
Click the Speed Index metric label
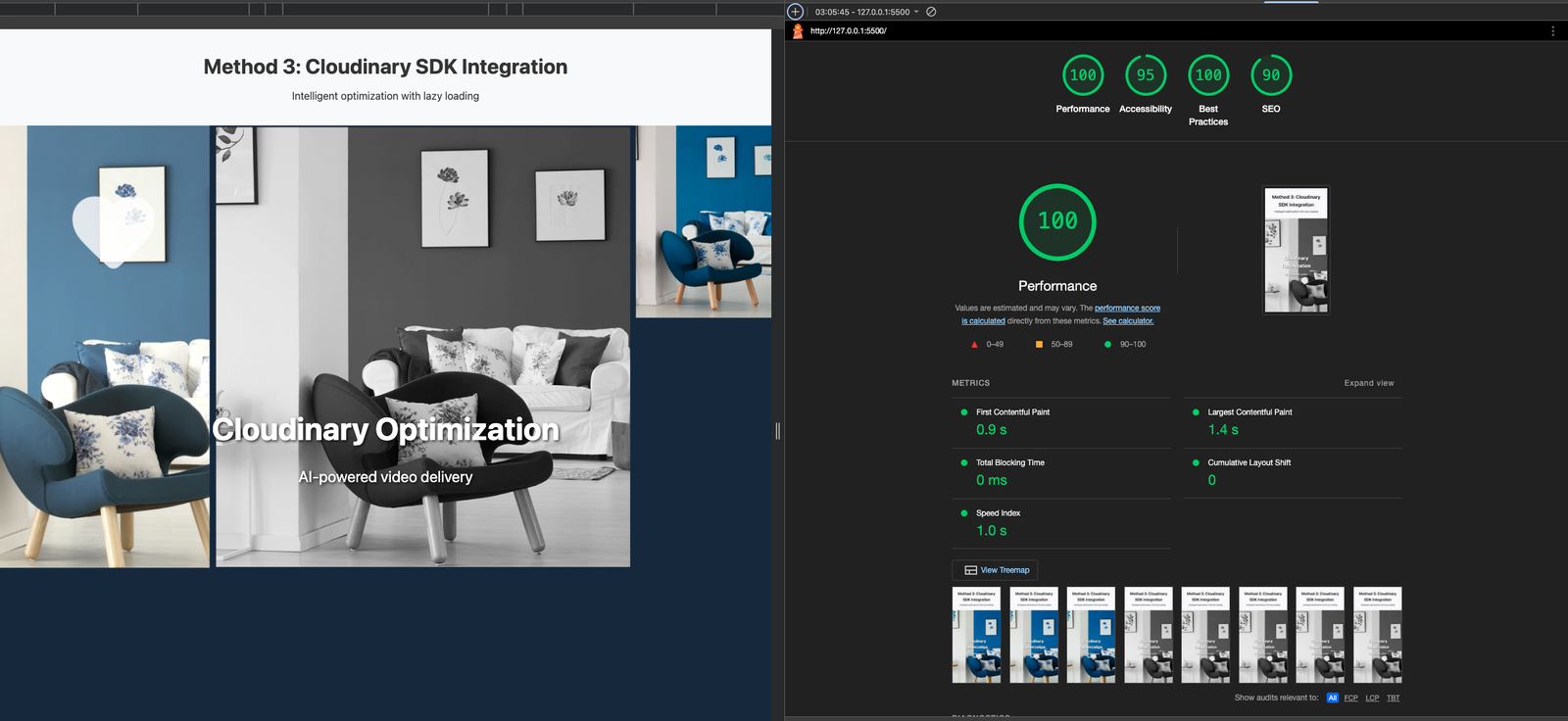tap(998, 513)
